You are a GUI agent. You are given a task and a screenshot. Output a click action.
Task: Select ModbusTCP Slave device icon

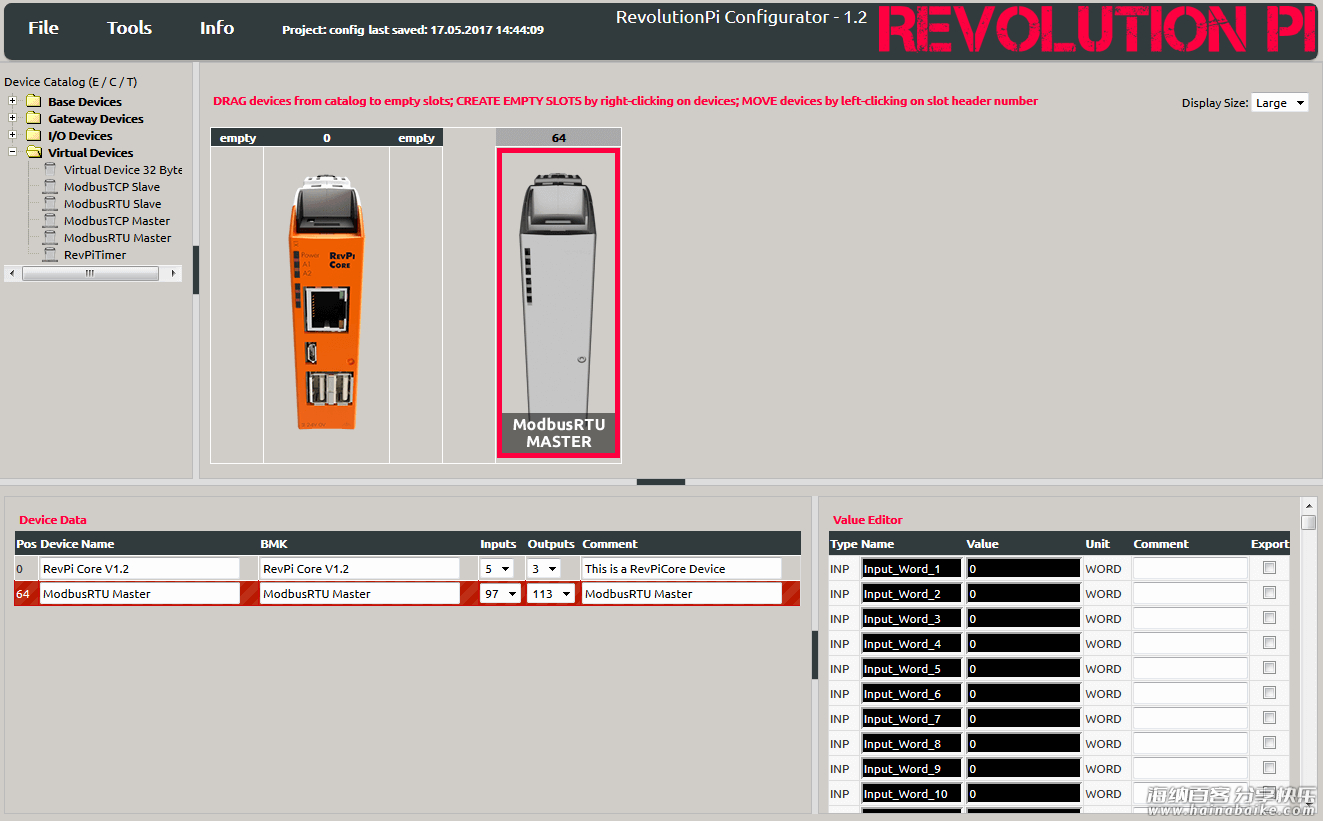pyautogui.click(x=51, y=187)
